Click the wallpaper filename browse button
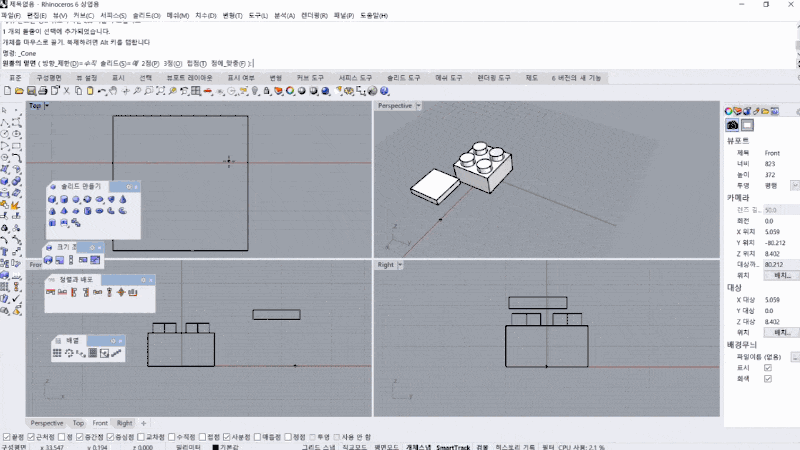 point(795,357)
